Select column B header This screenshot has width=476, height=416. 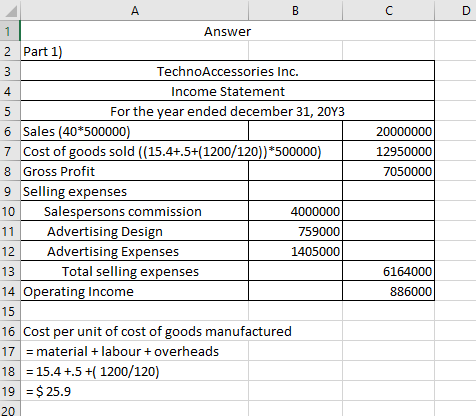[295, 10]
